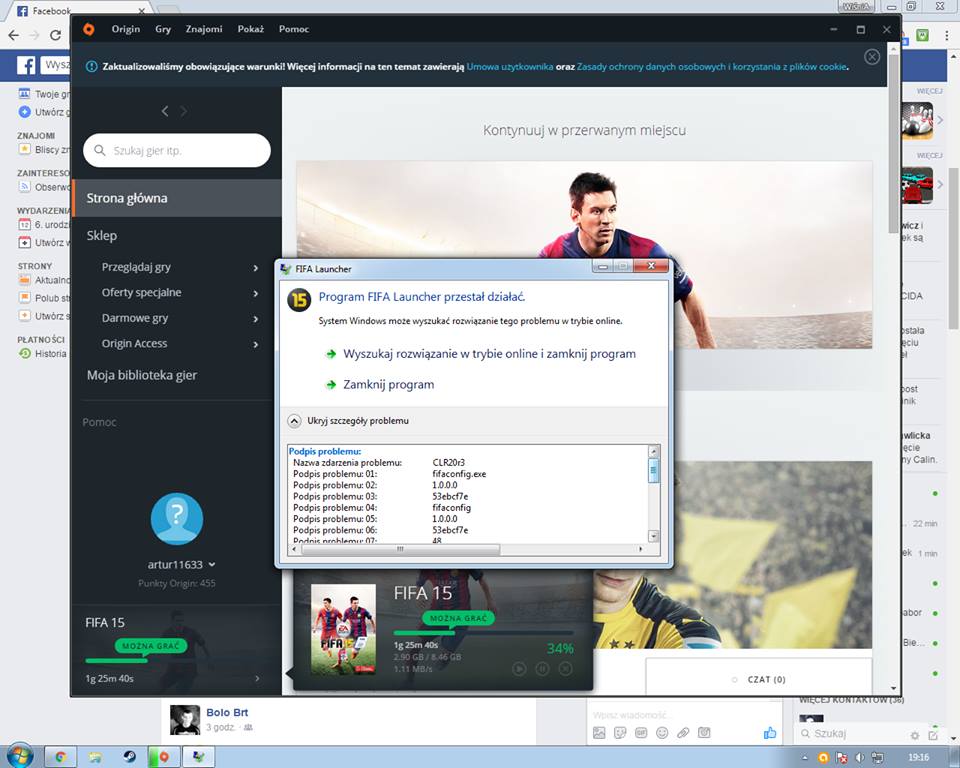Click the Origin search field
Image resolution: width=960 pixels, height=768 pixels.
click(177, 150)
